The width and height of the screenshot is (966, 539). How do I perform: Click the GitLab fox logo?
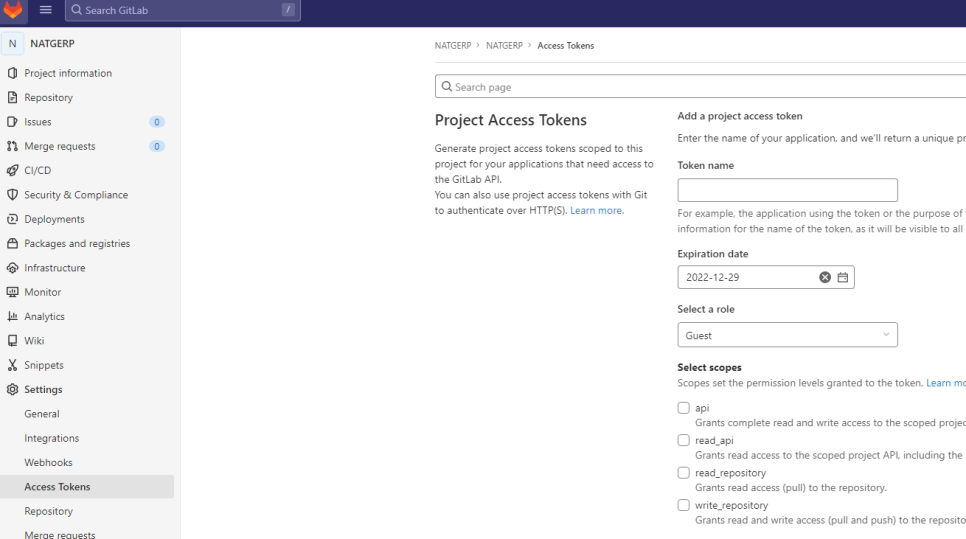(13, 10)
